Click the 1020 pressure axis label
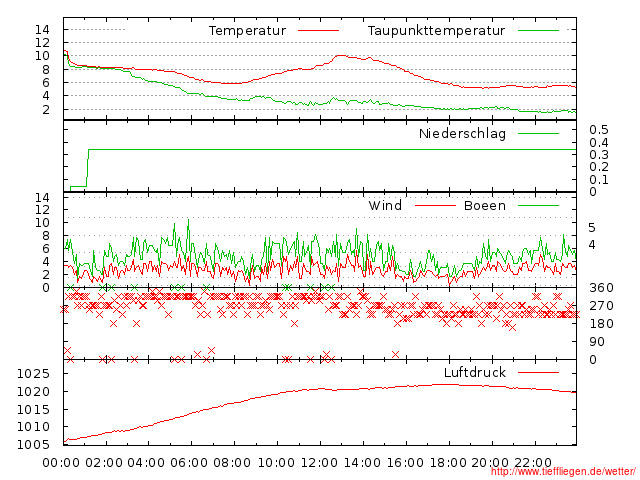 (x=33, y=392)
